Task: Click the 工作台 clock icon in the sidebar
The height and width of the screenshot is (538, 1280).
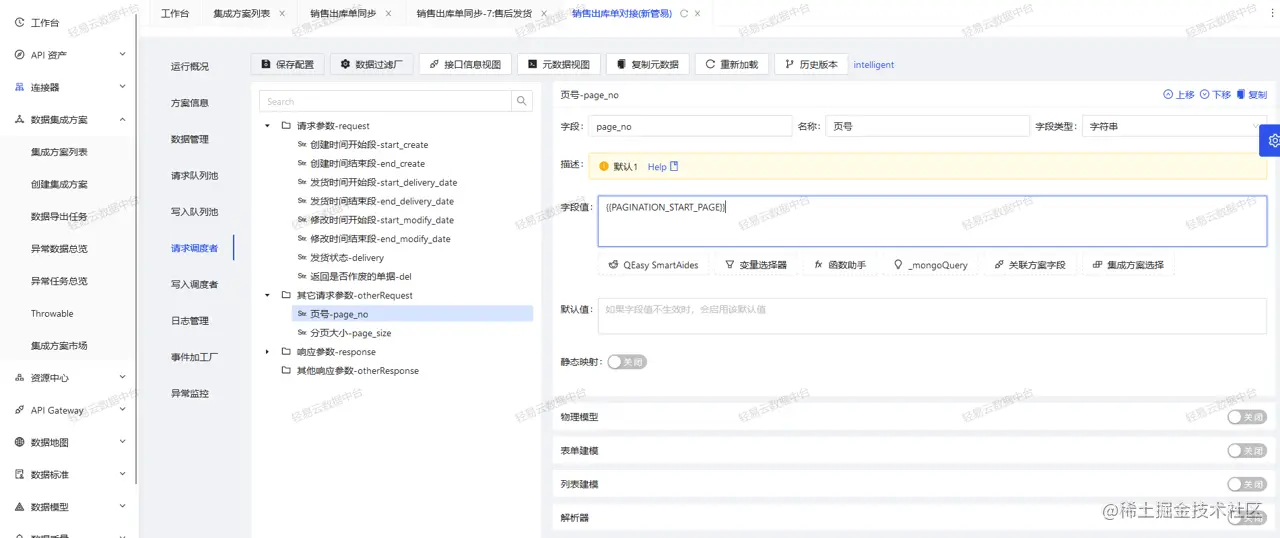Action: pos(19,22)
